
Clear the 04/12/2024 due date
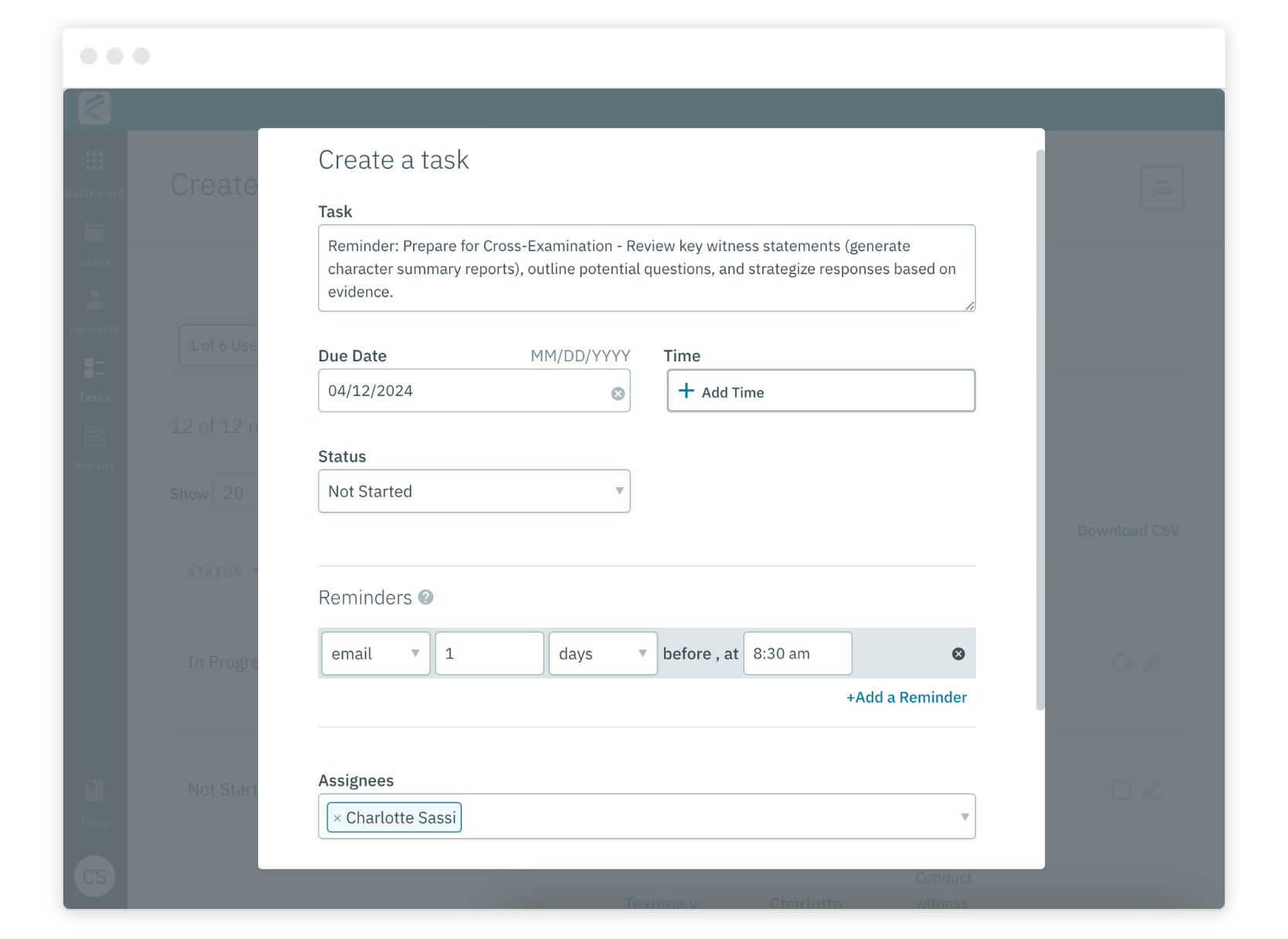pyautogui.click(x=618, y=394)
